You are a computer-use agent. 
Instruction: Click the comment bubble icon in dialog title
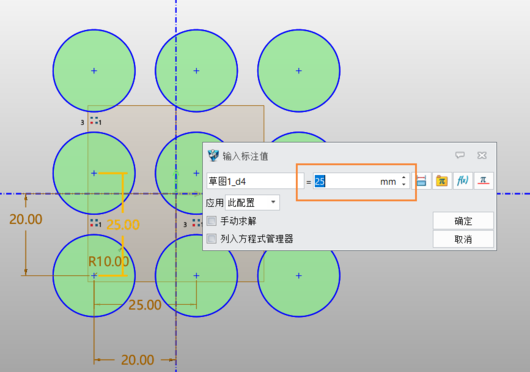[460, 155]
